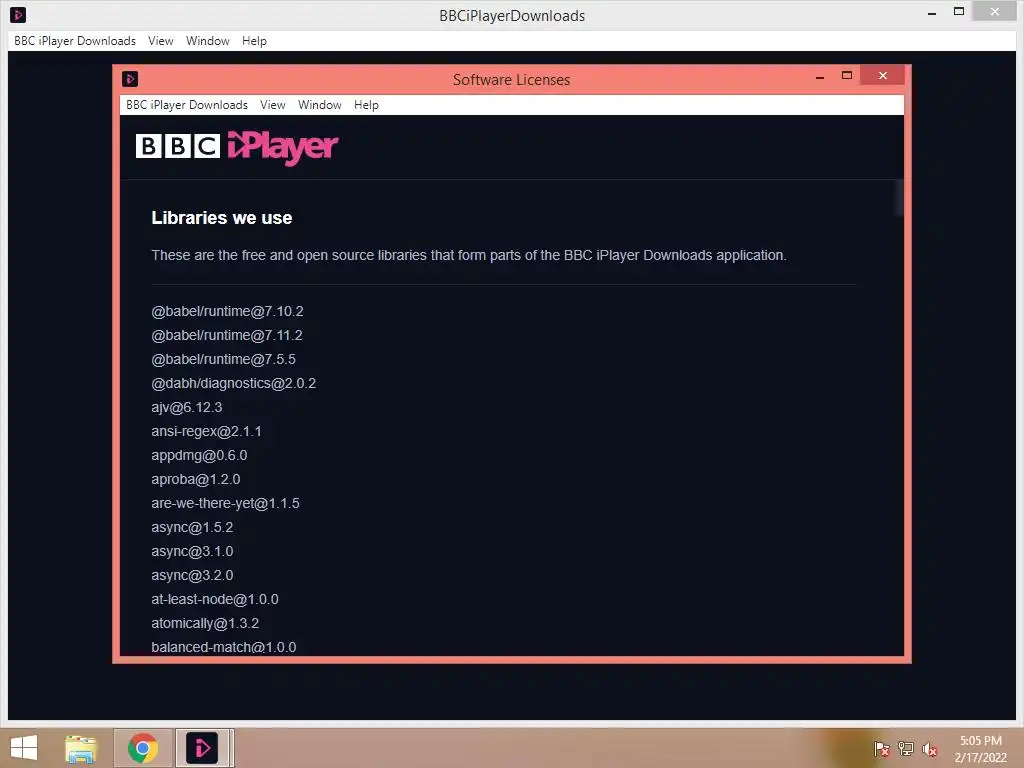
Task: Click the @babel/runtime@7.5.5 entry
Action: click(223, 360)
